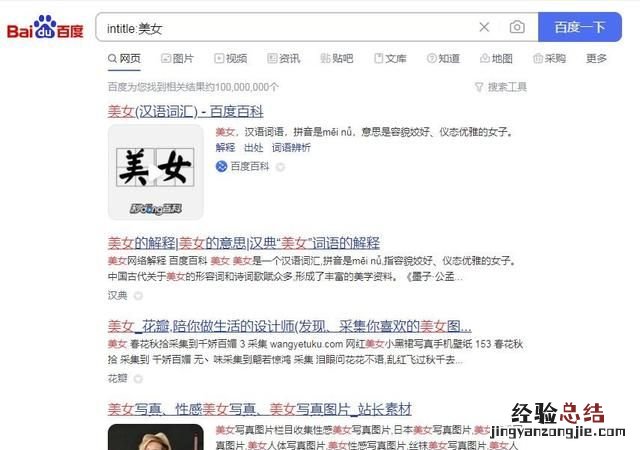Viewport: 640px width, 450px height.
Task: Open camera image search icon
Action: (517, 27)
